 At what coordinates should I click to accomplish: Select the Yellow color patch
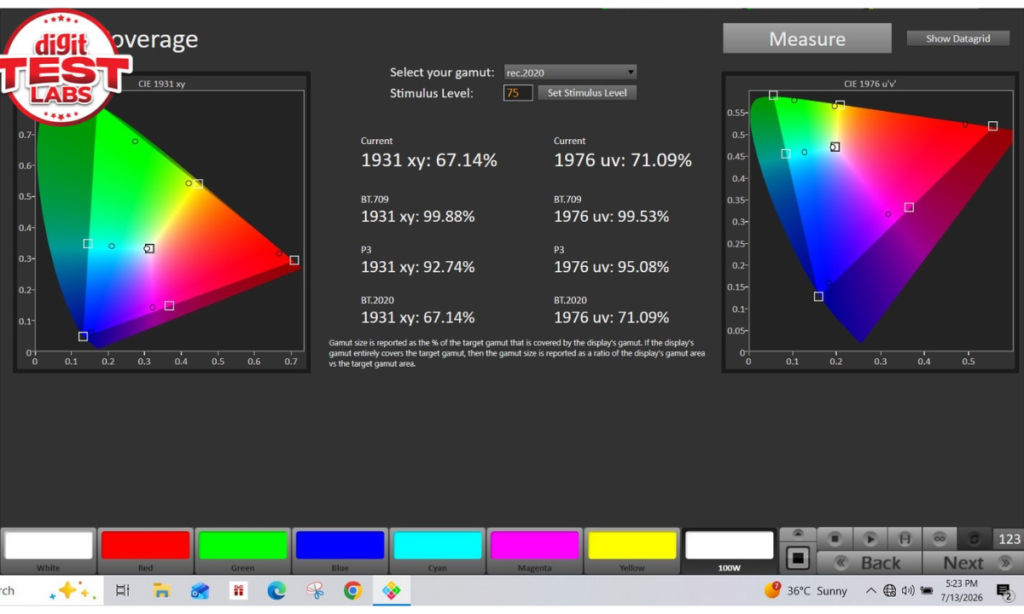632,551
